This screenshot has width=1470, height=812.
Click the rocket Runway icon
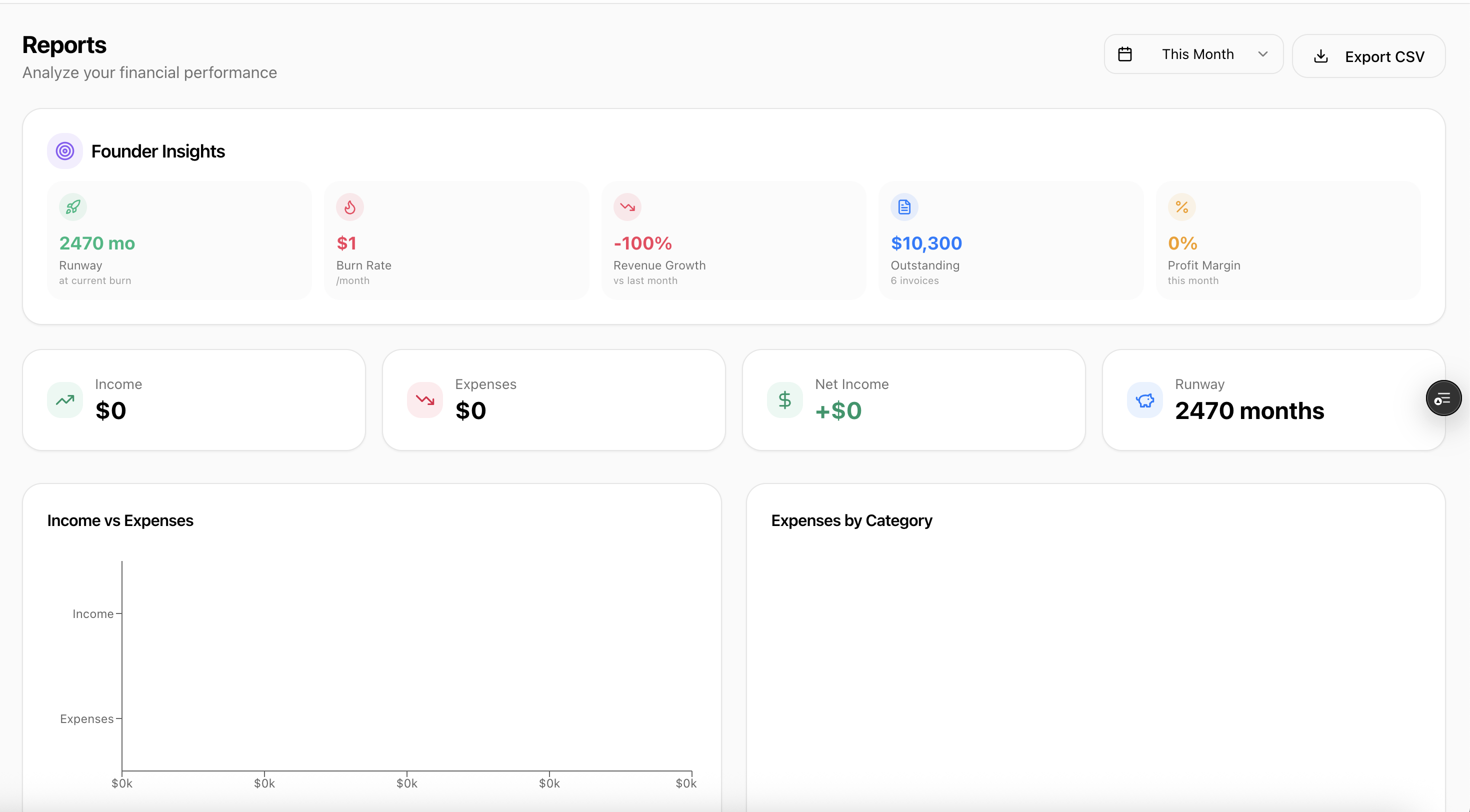73,207
